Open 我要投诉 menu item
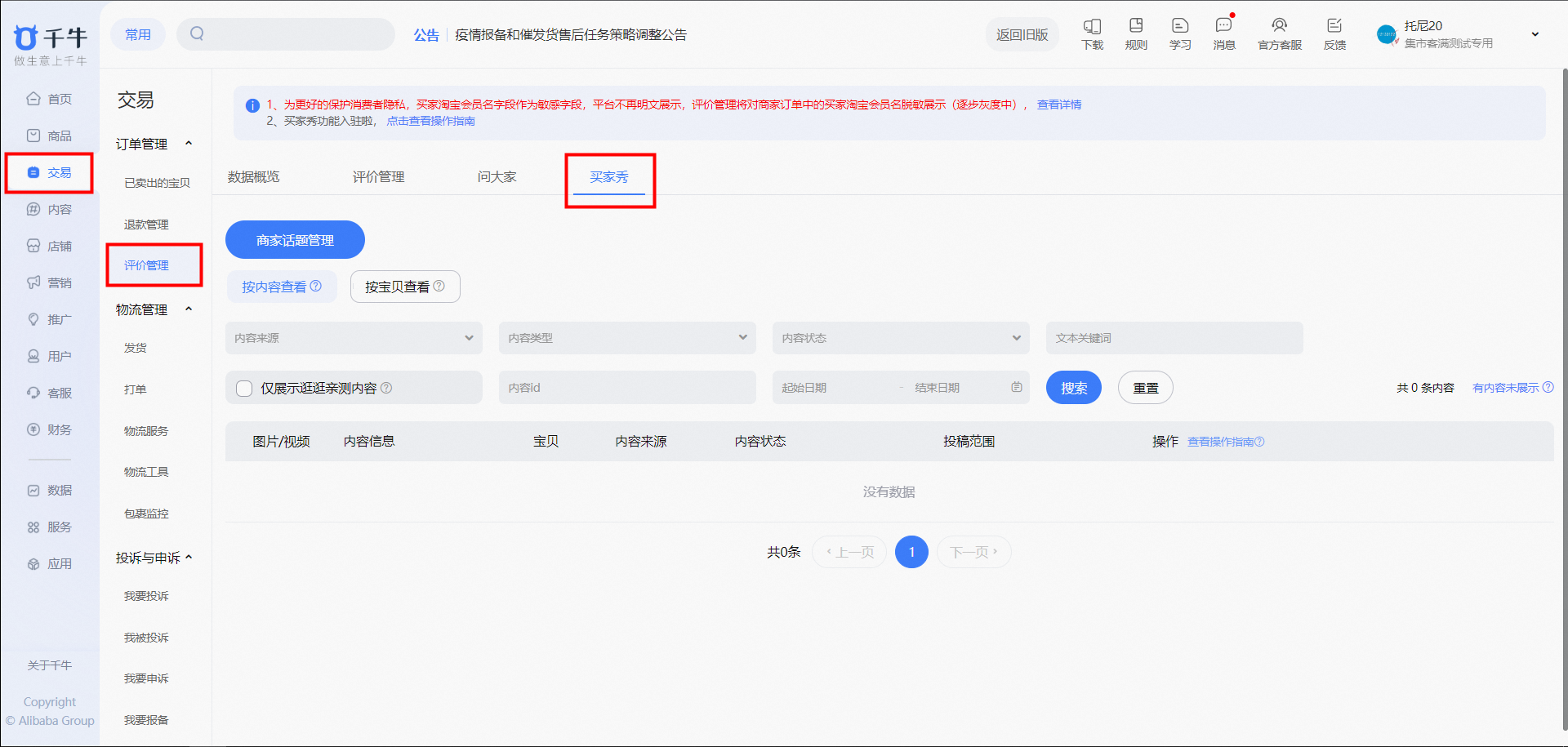 [146, 596]
